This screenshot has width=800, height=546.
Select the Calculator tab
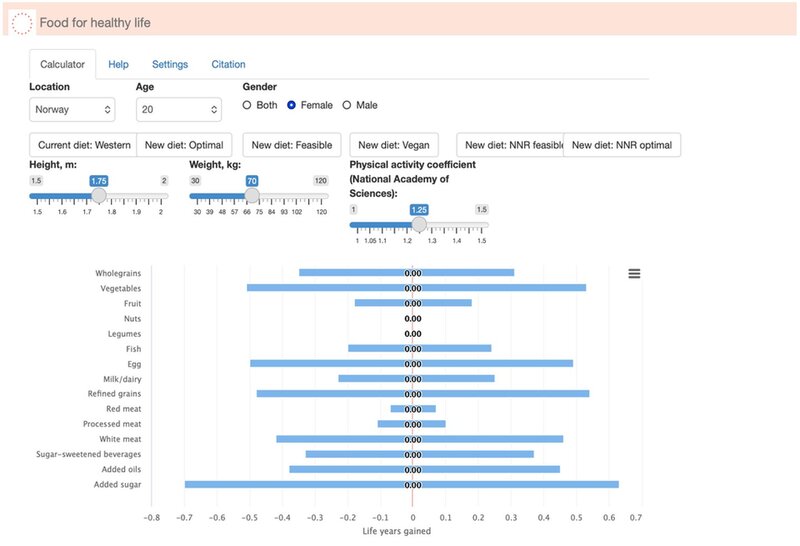(x=62, y=64)
